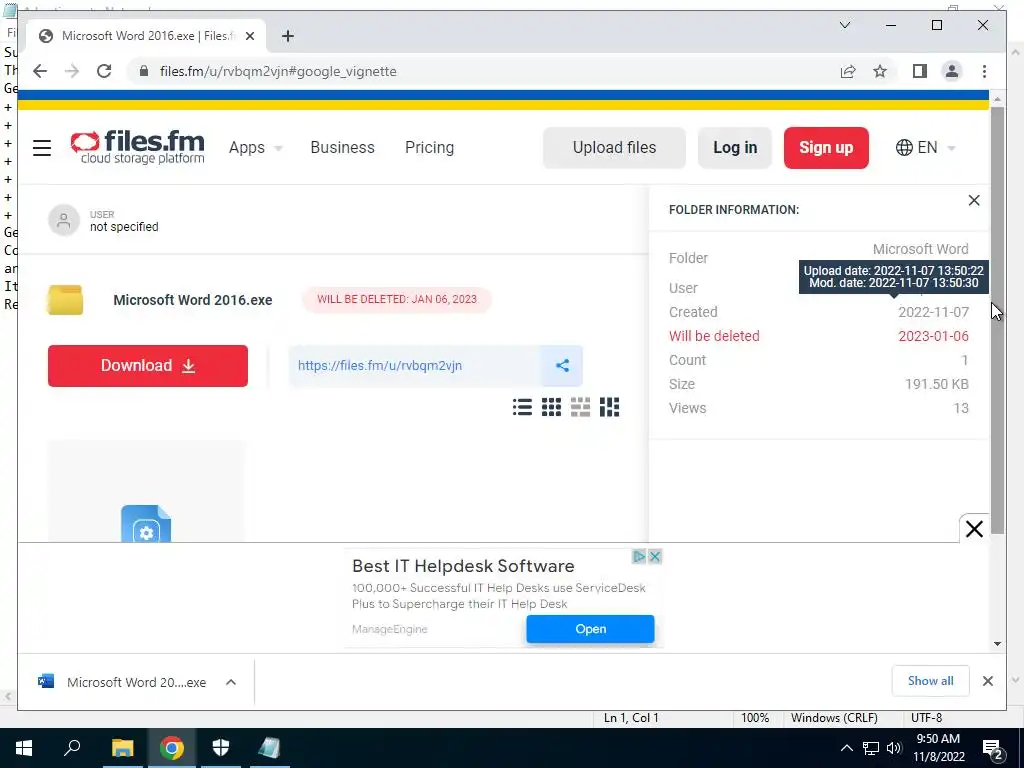Share this page from address bar

coord(848,71)
